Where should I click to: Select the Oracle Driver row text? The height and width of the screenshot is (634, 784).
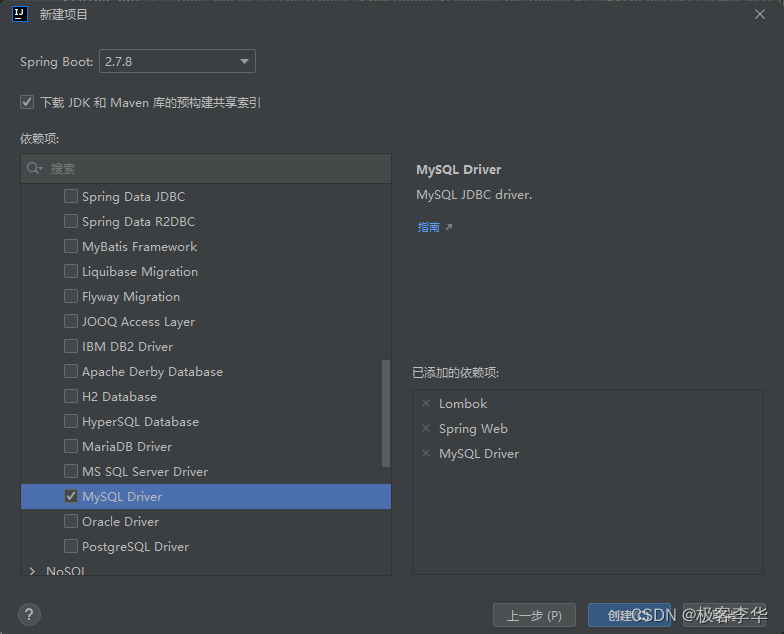(120, 522)
